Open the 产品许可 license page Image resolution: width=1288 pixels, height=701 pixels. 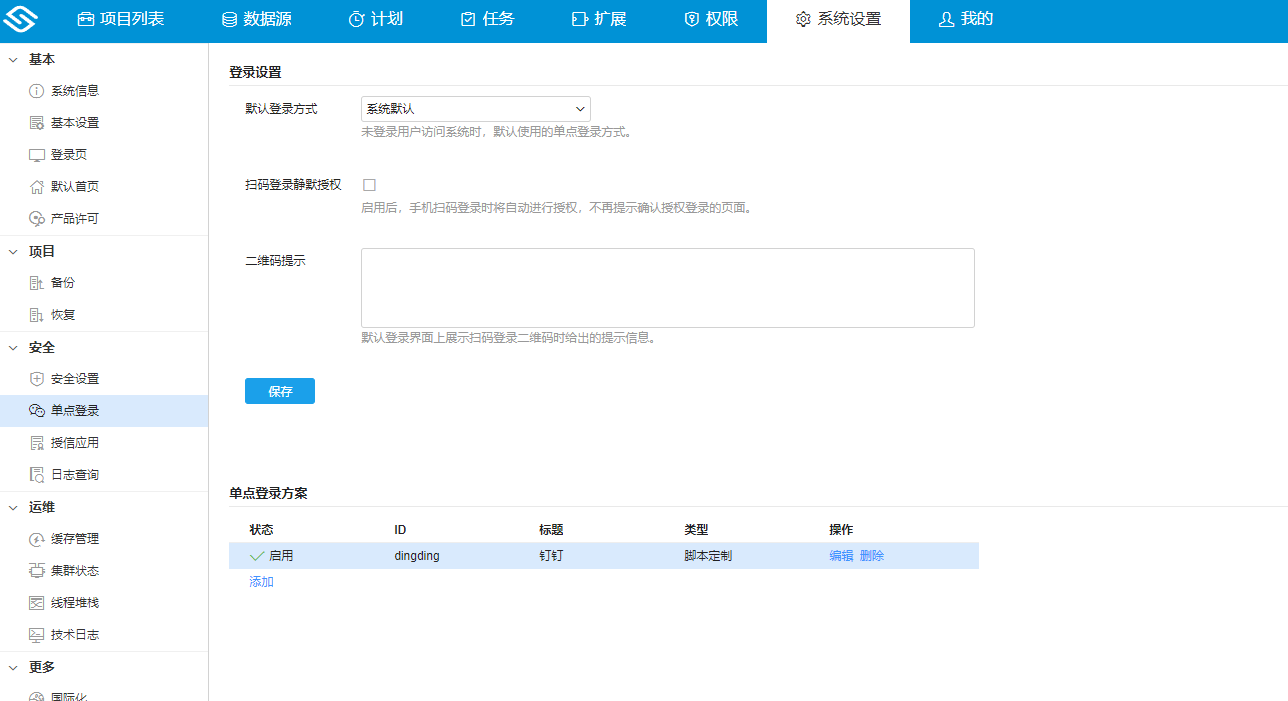tap(74, 218)
